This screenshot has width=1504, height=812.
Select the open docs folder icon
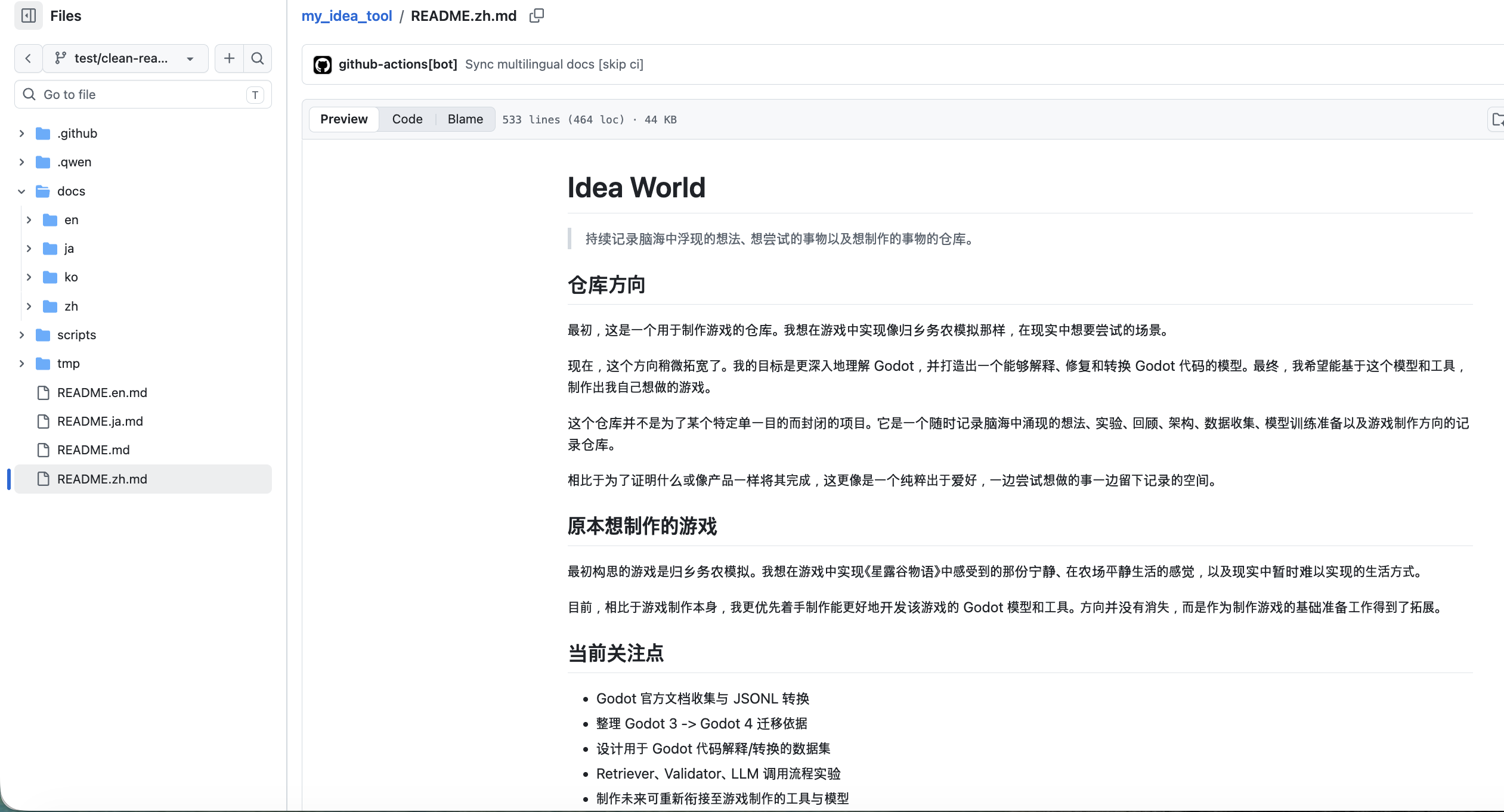tap(43, 191)
